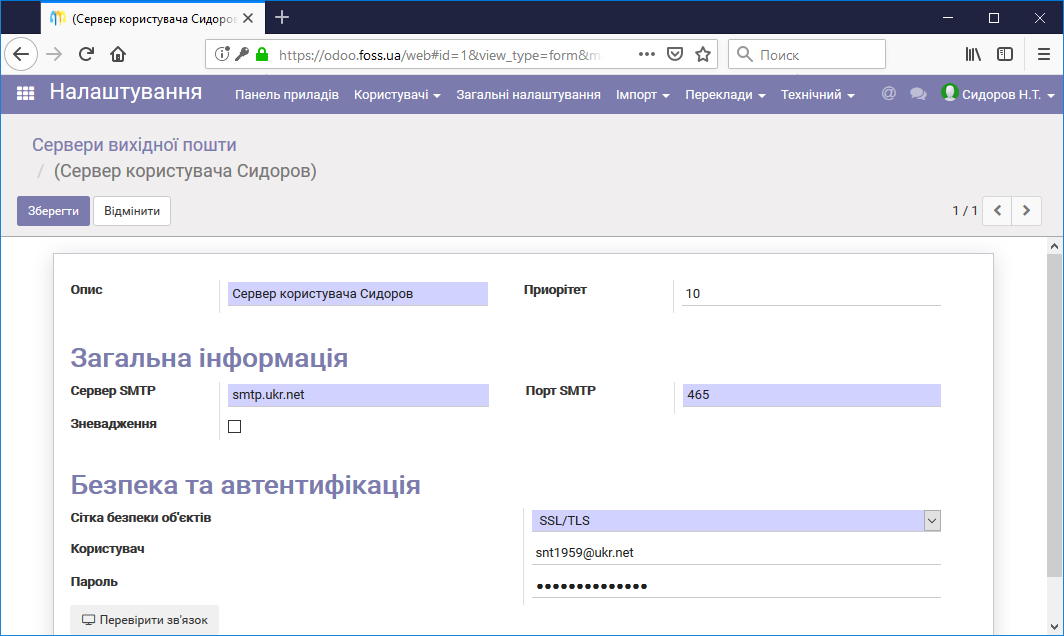Open a new browser tab

282,18
